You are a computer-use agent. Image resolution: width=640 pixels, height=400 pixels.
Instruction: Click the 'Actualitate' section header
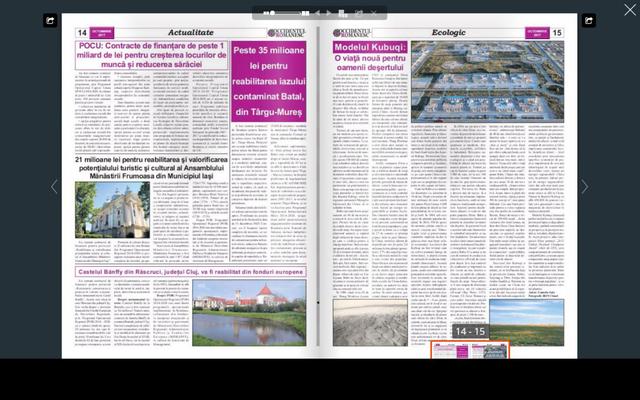coord(191,33)
